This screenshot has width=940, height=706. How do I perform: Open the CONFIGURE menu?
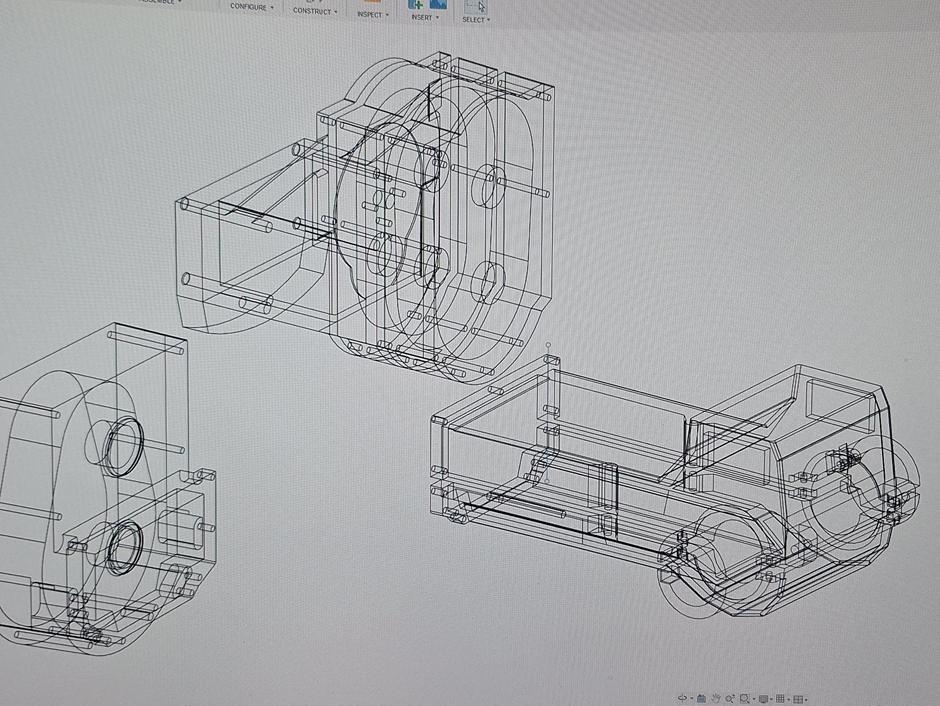click(248, 6)
